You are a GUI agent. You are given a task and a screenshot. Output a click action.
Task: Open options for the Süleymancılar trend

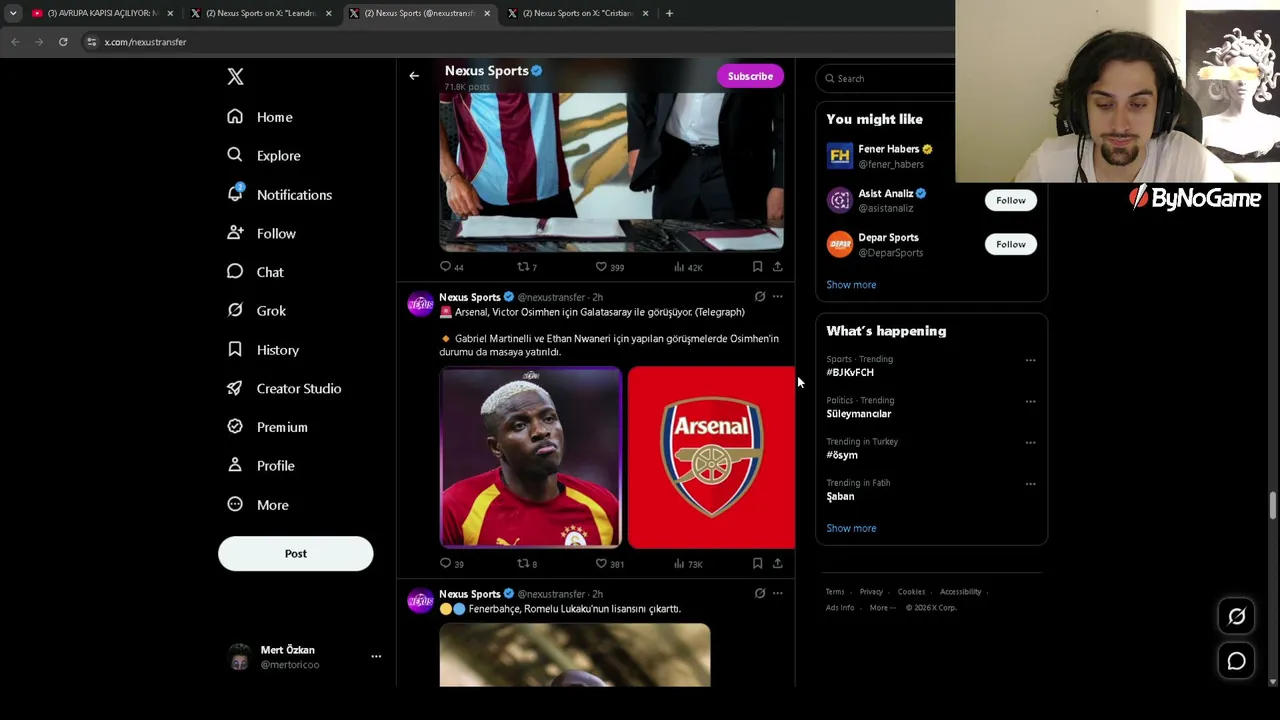[x=1030, y=402]
